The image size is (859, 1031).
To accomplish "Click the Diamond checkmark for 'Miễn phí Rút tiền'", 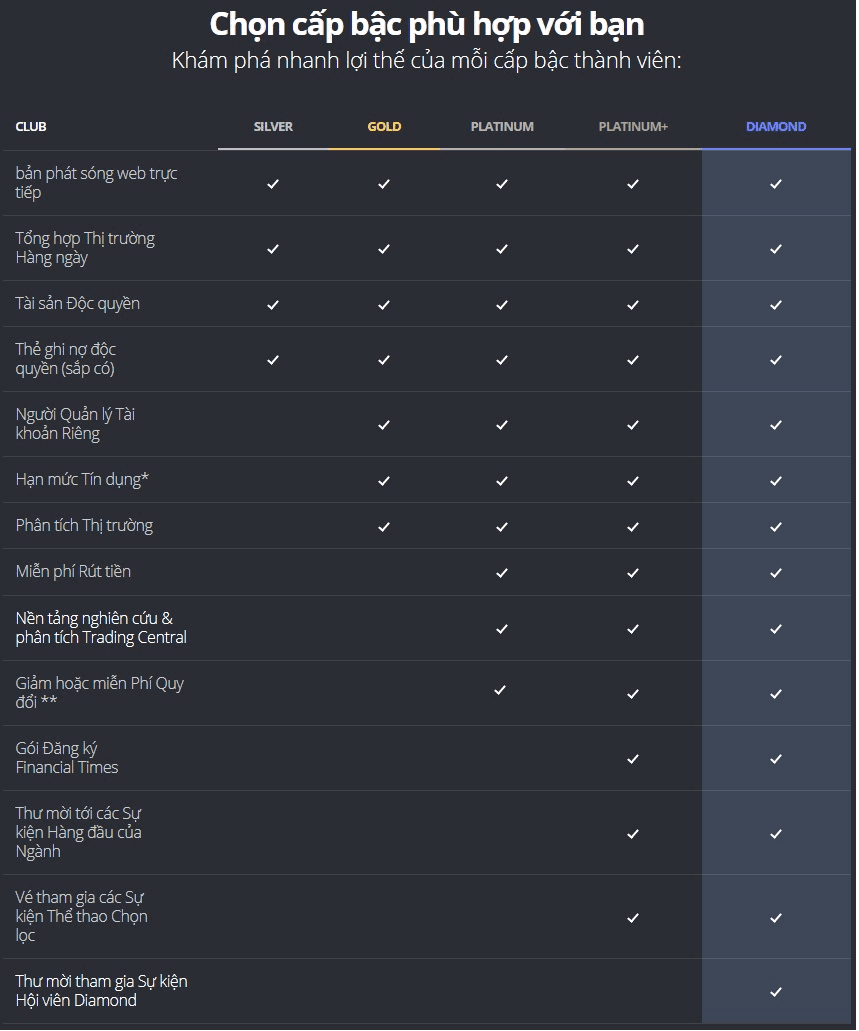I will coord(776,573).
